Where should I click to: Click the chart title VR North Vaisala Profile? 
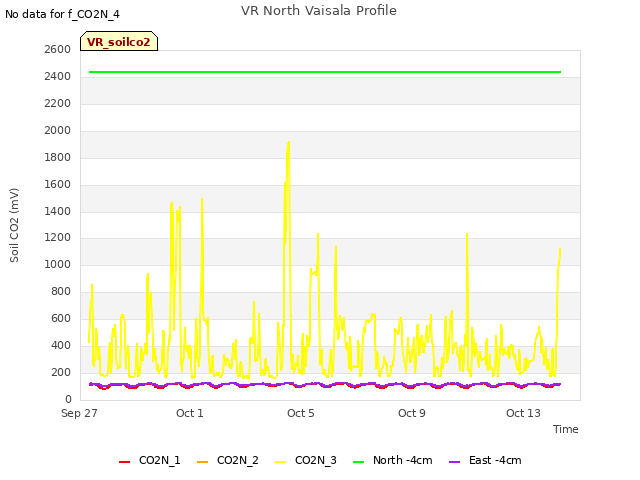[x=319, y=11]
